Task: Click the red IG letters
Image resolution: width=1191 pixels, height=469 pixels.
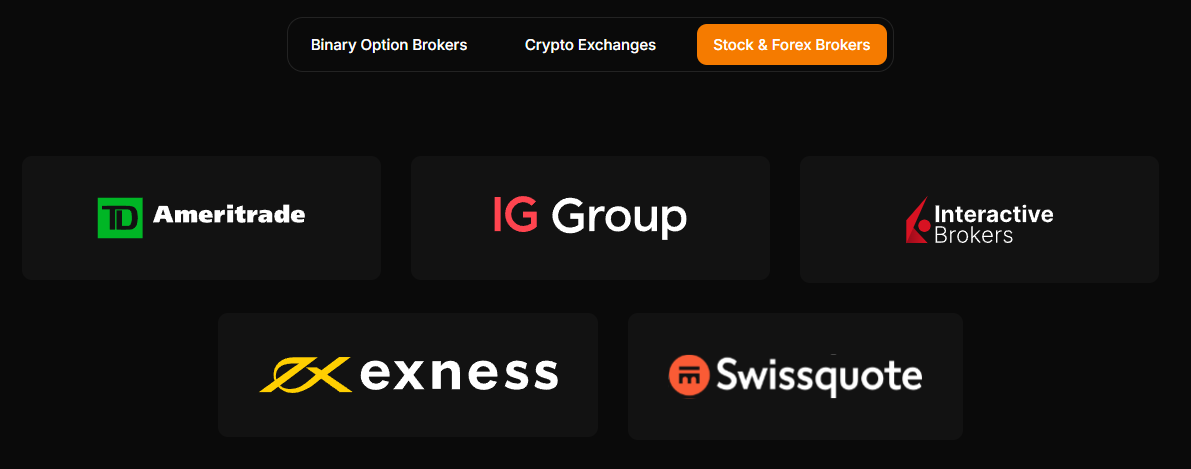Action: click(515, 214)
